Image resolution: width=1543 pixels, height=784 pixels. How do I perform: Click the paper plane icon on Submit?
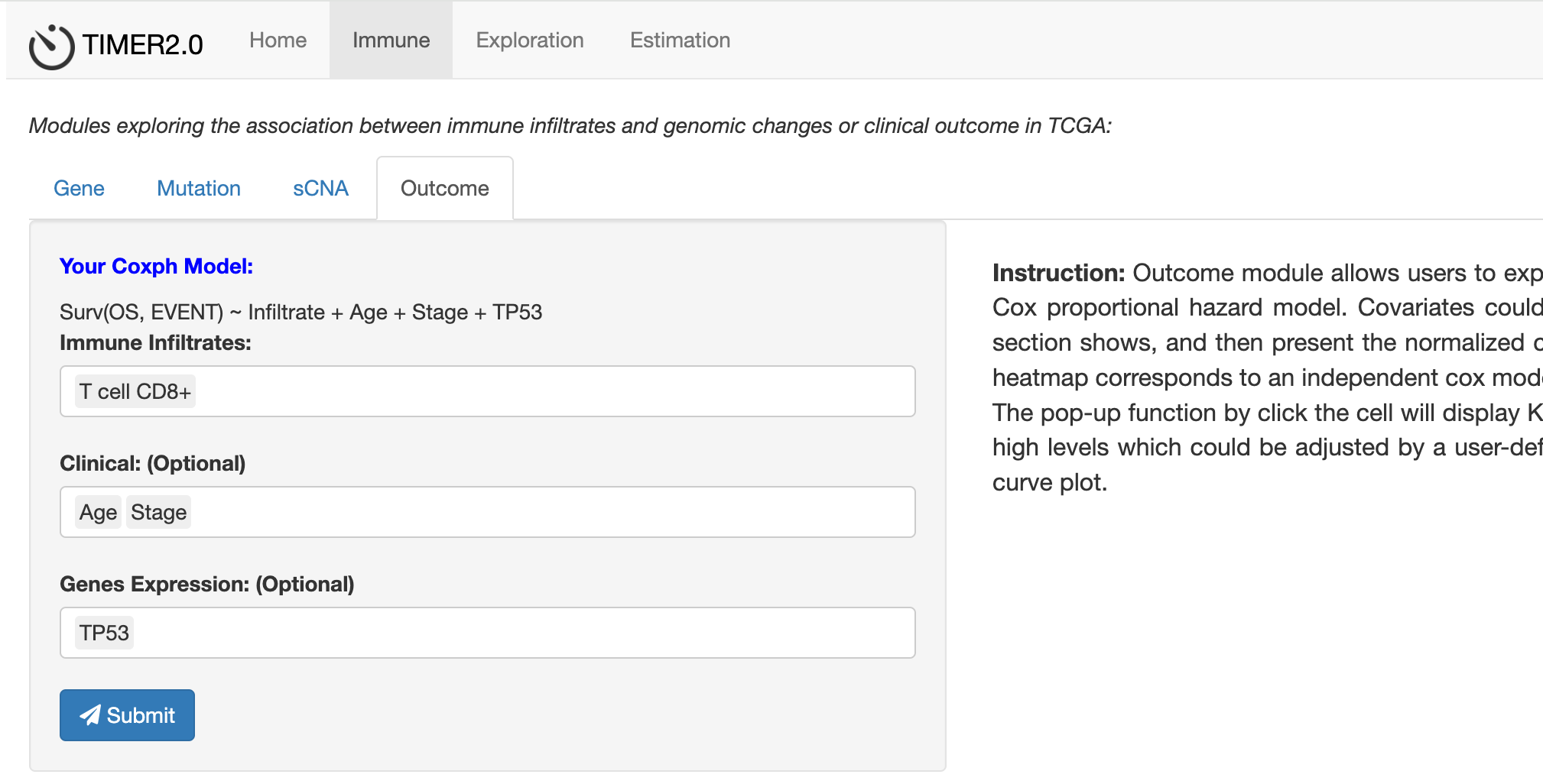90,715
